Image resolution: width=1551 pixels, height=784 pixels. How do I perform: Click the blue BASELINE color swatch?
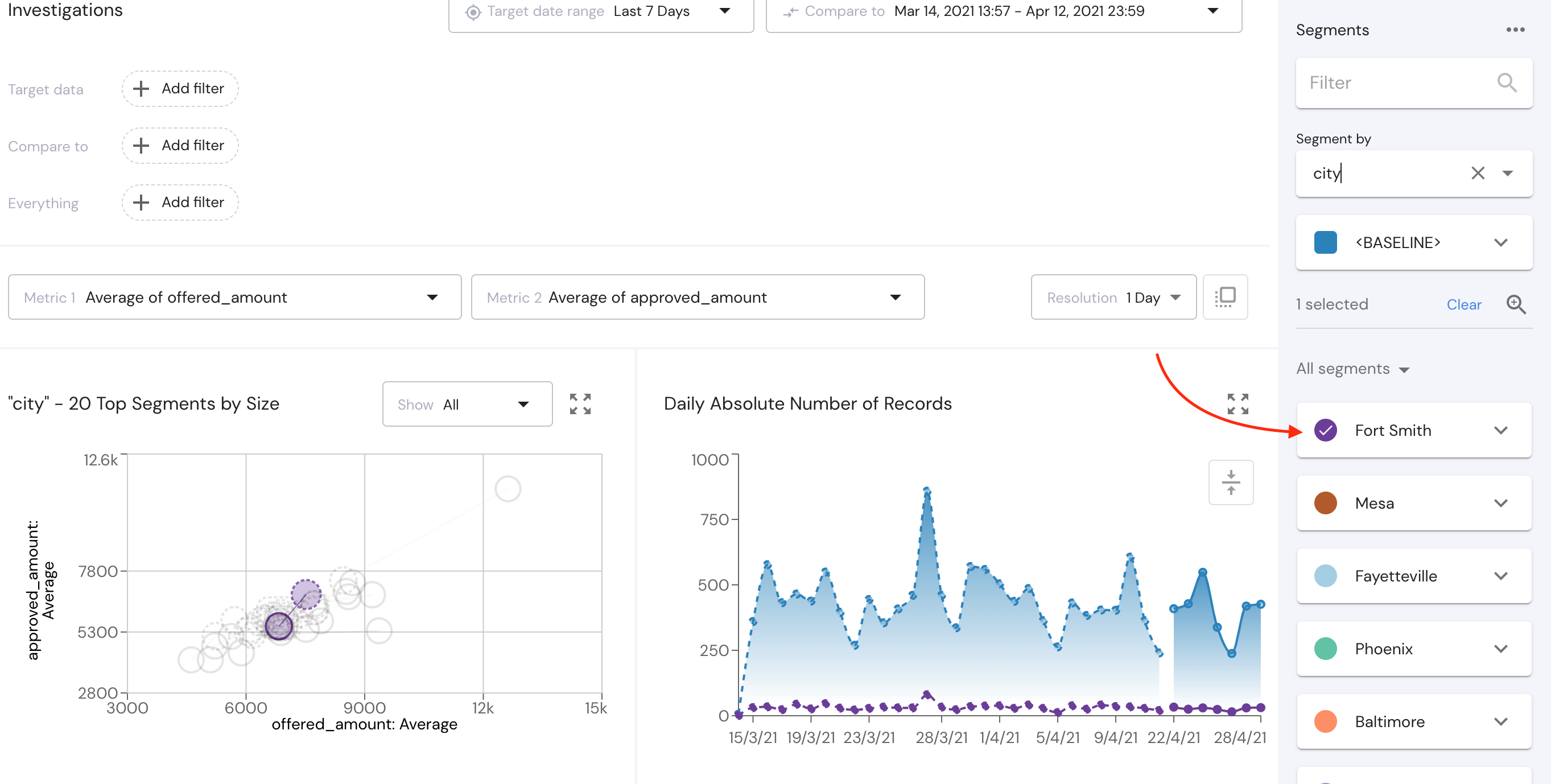tap(1325, 243)
